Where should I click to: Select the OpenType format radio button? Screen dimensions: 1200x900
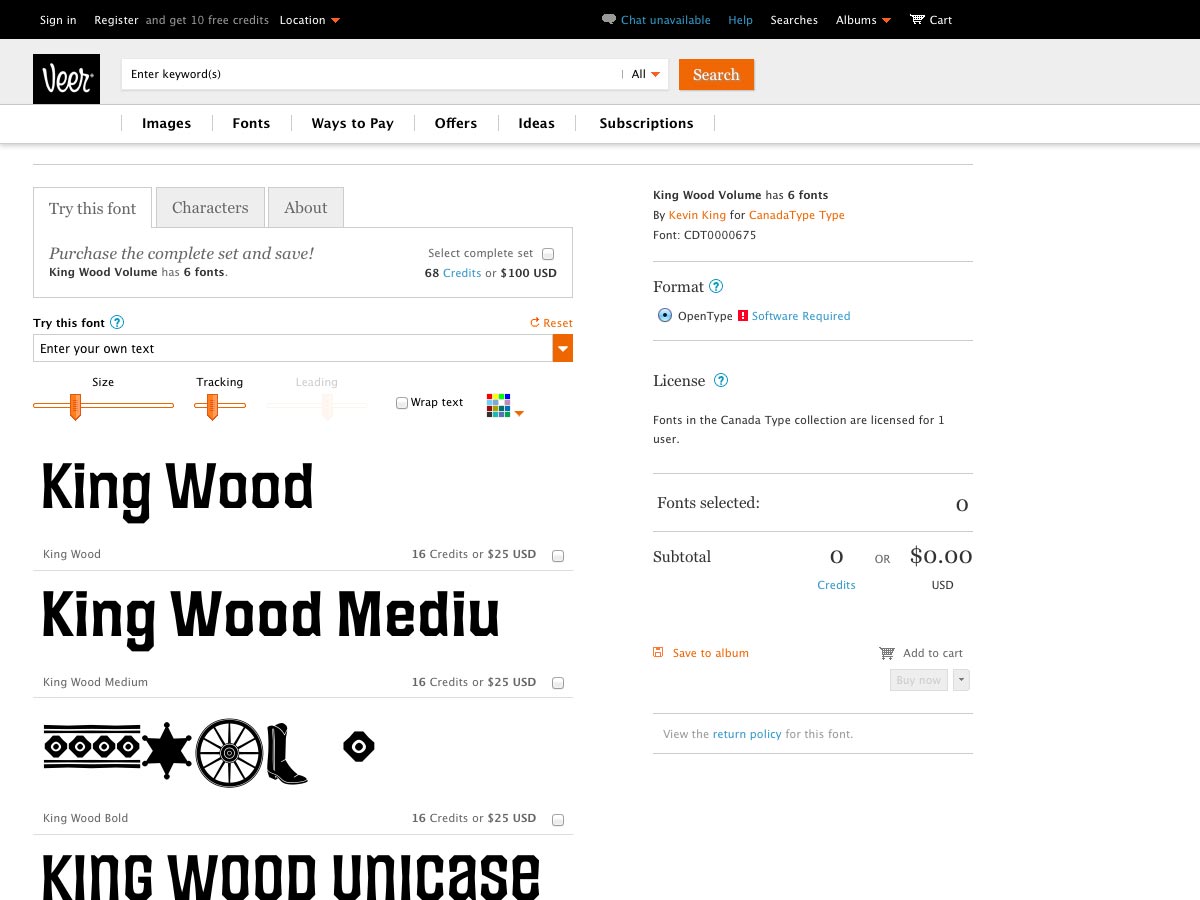(x=665, y=316)
